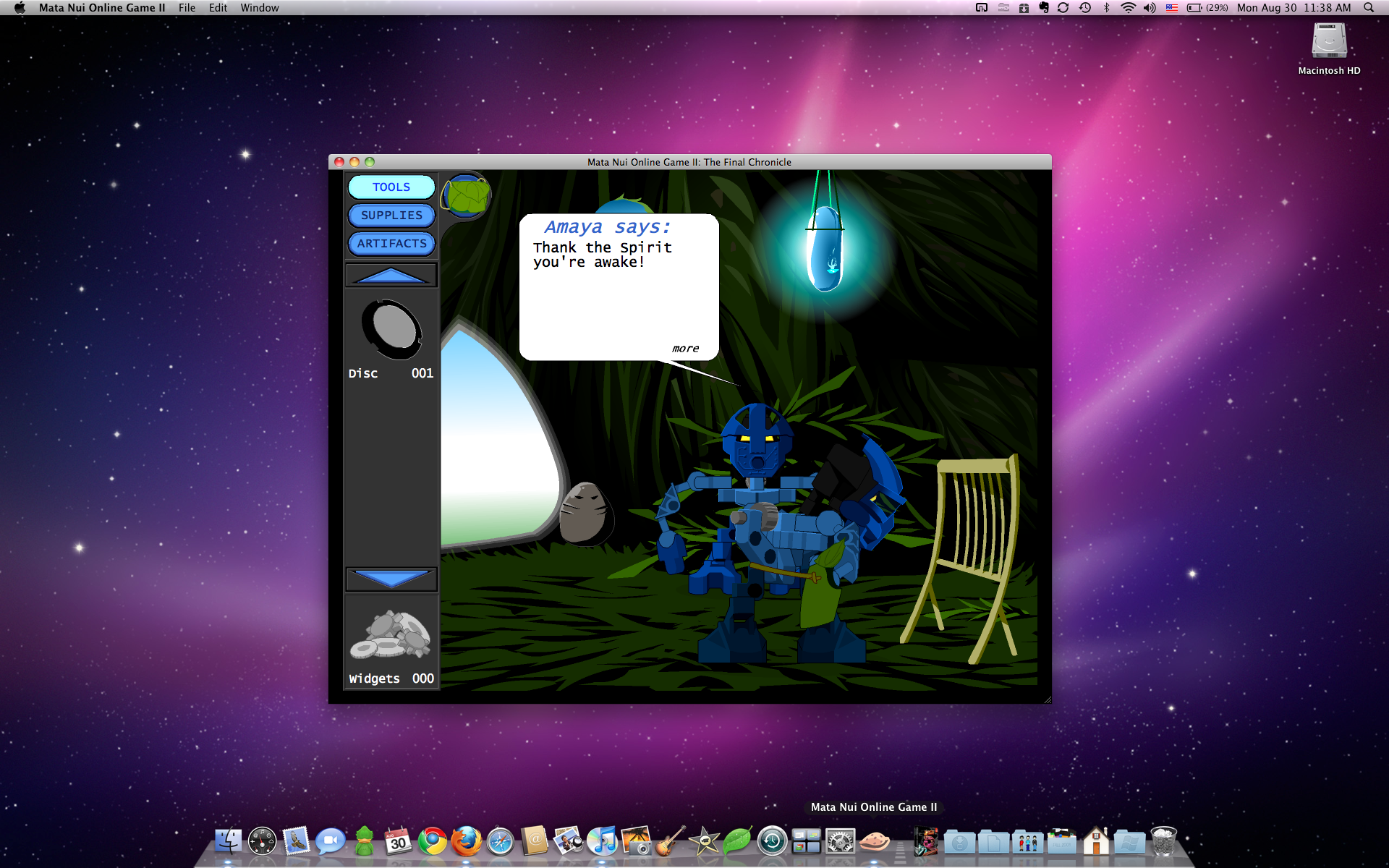Viewport: 1389px width, 868px height.
Task: Click the resize grip at the window corner
Action: 1047,698
